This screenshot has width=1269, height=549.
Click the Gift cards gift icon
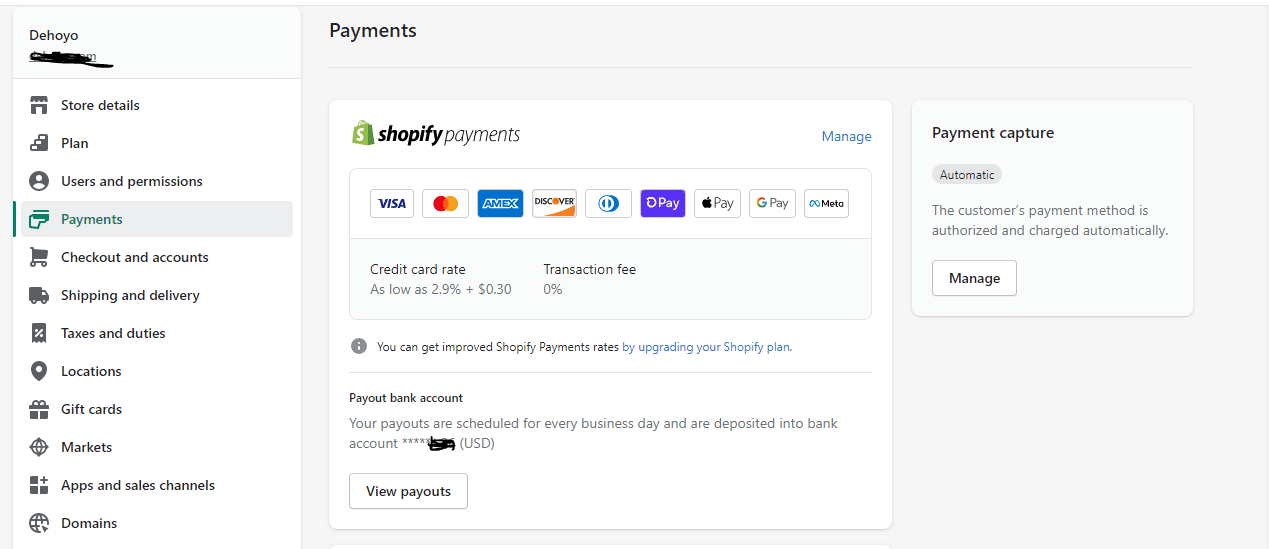(39, 409)
